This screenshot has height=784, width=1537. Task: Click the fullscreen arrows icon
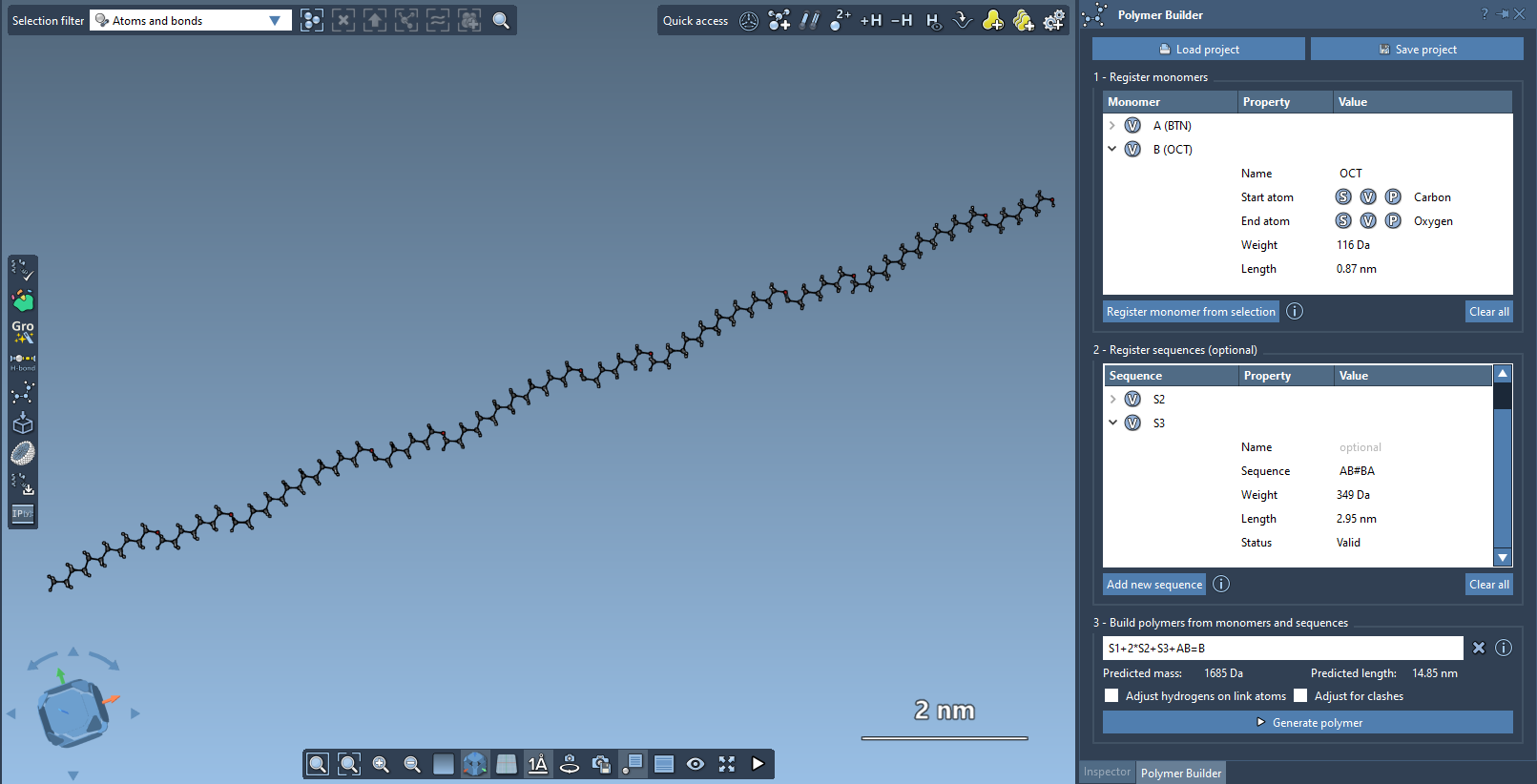pos(727,764)
